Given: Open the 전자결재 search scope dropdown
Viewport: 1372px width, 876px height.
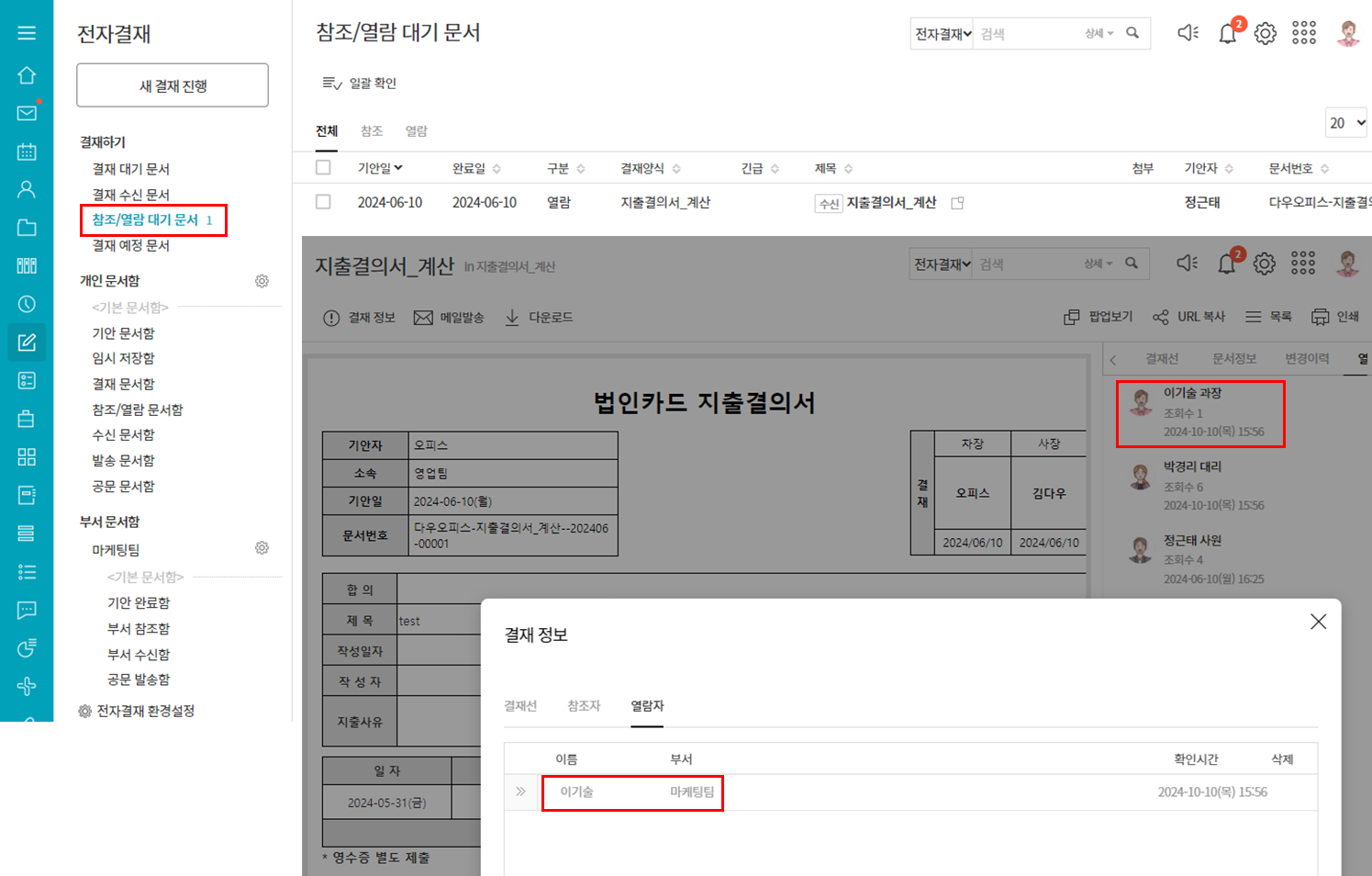Looking at the screenshot, I should [x=942, y=34].
